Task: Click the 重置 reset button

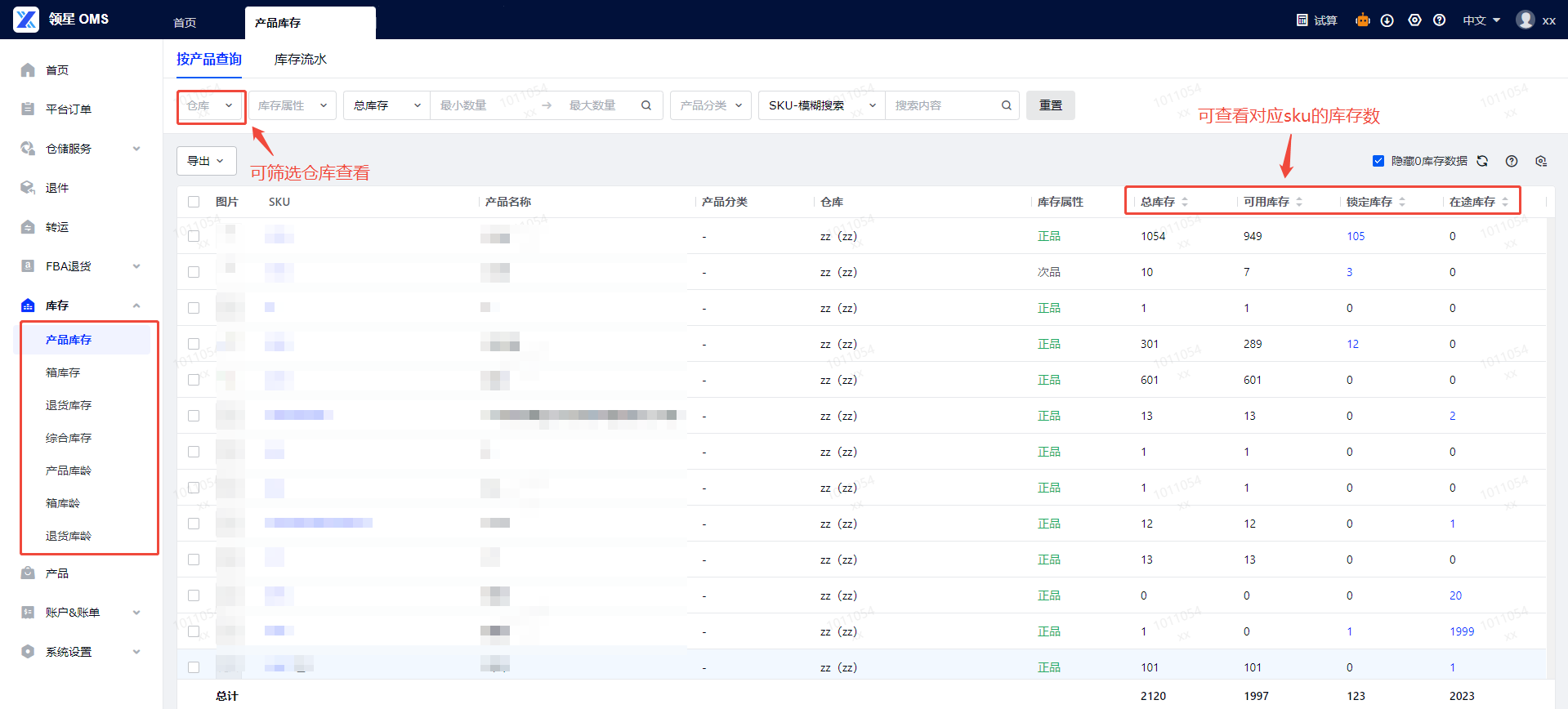Action: point(1051,105)
